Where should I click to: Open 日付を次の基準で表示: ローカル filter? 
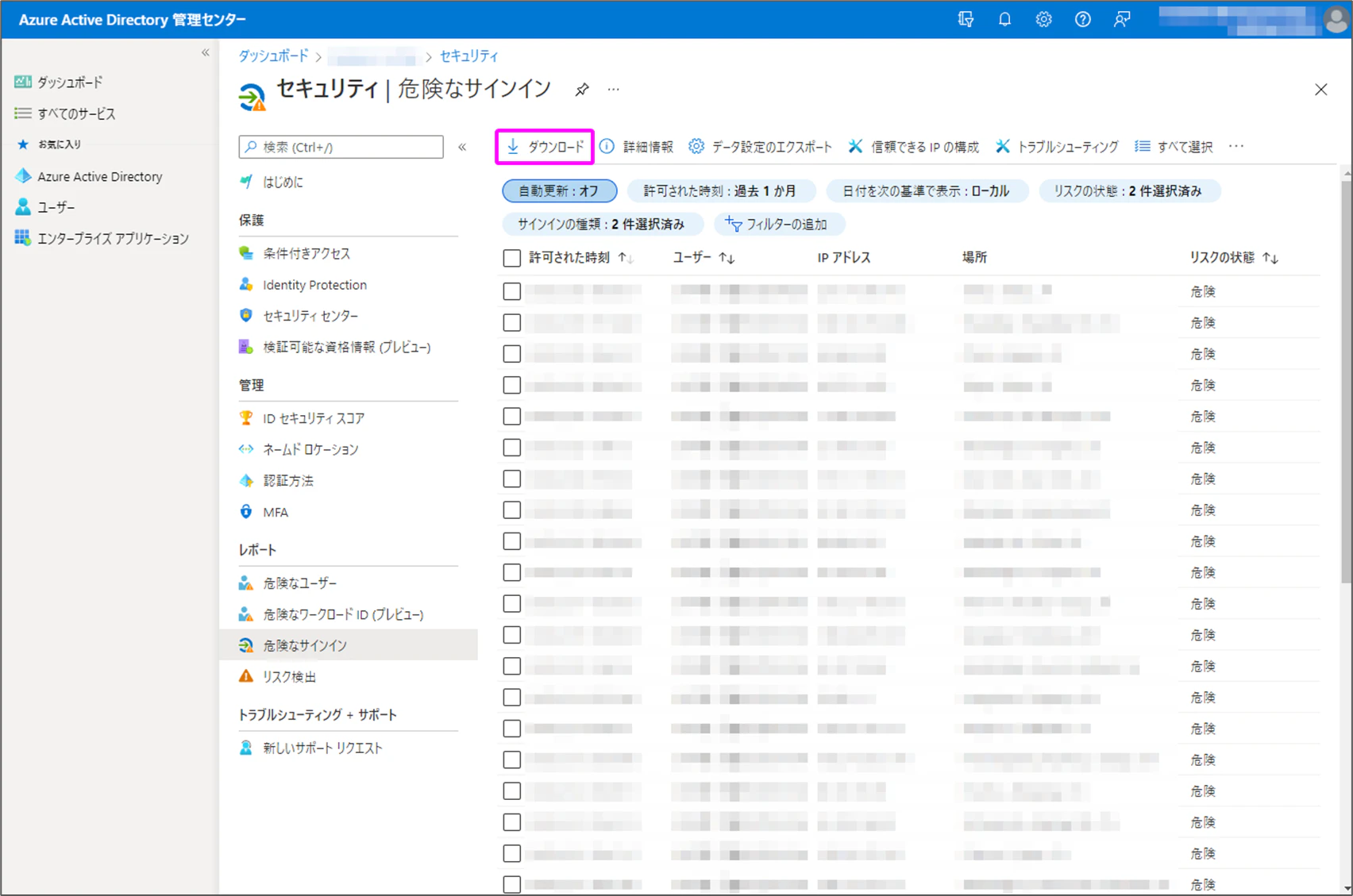[x=927, y=191]
